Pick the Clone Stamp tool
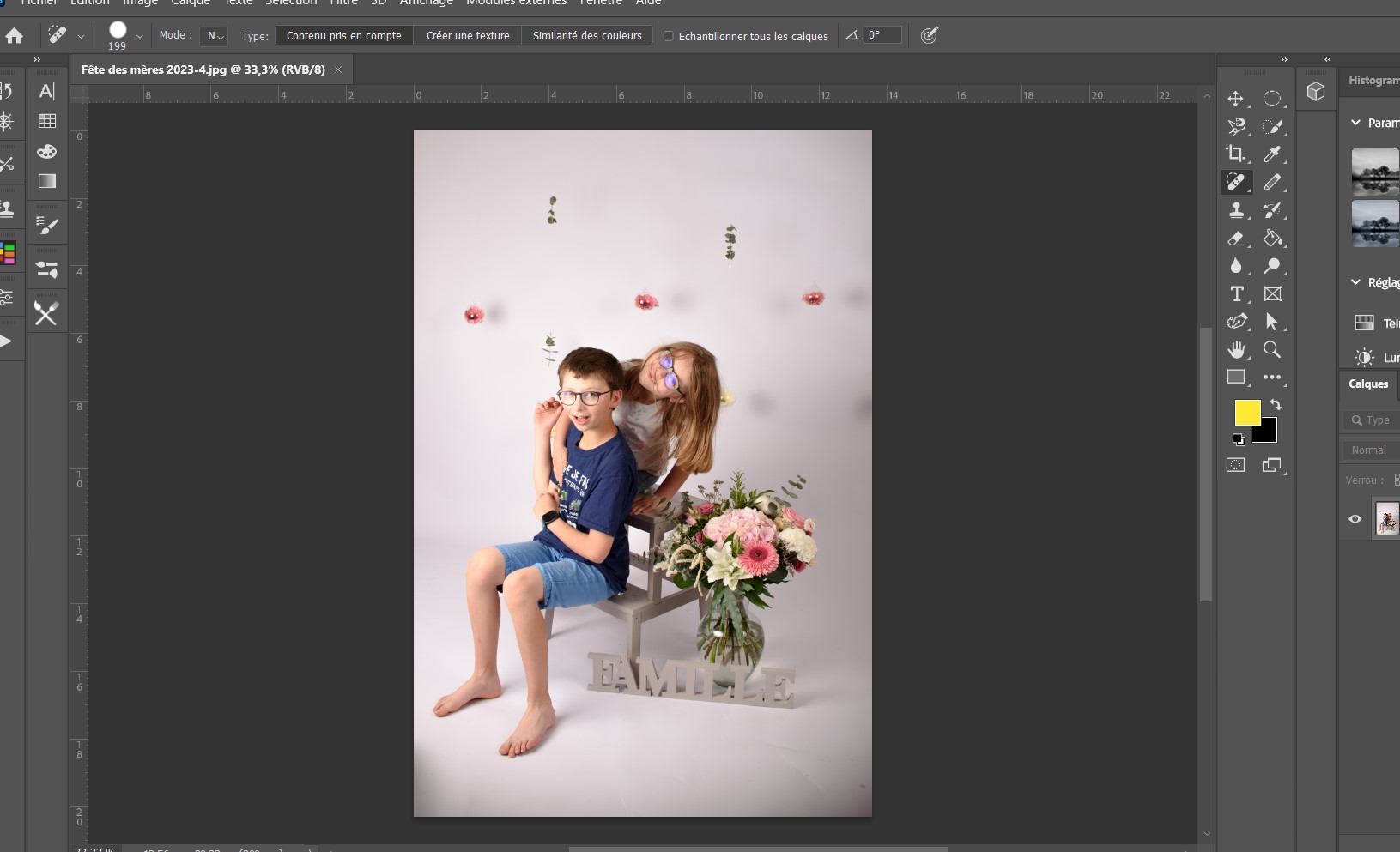The width and height of the screenshot is (1400, 852). pyautogui.click(x=1236, y=210)
